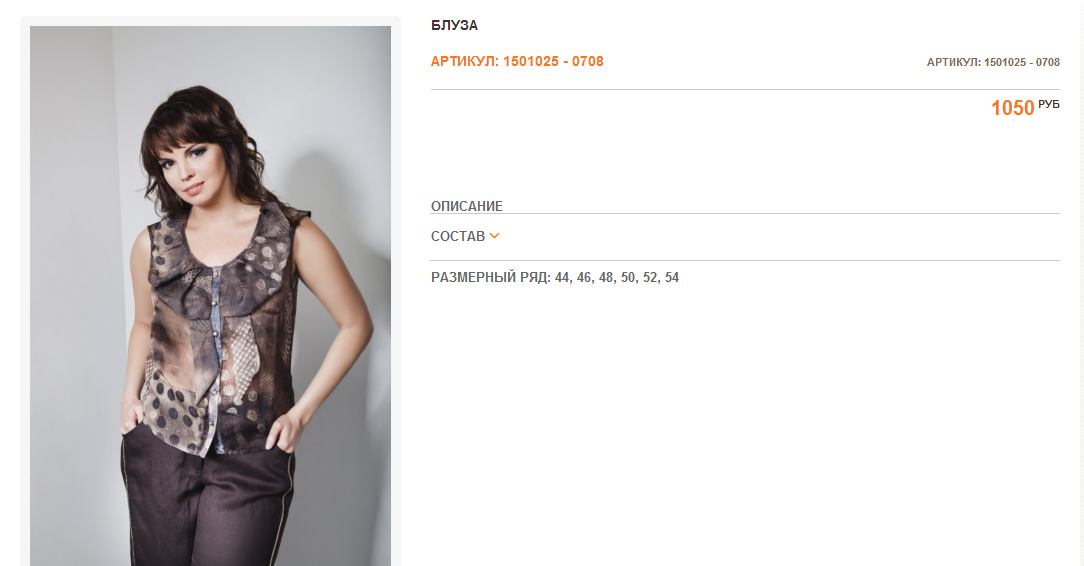Choose size 48 from the size list
The image size is (1084, 566).
pos(607,277)
